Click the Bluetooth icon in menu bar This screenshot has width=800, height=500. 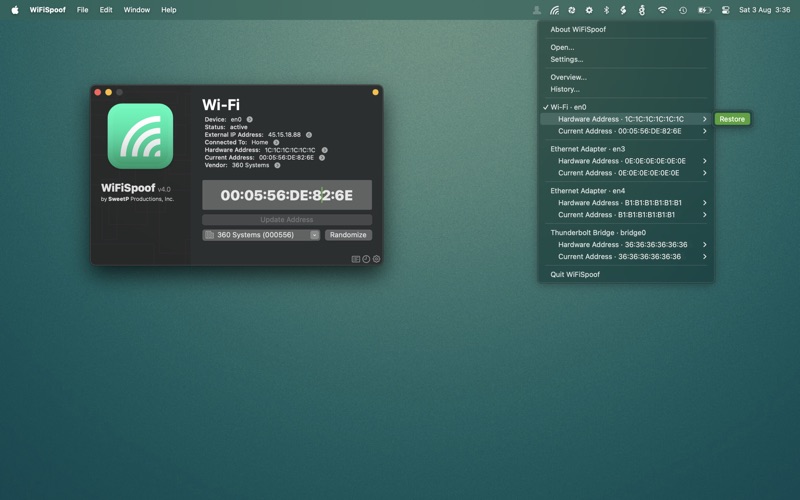tap(606, 10)
